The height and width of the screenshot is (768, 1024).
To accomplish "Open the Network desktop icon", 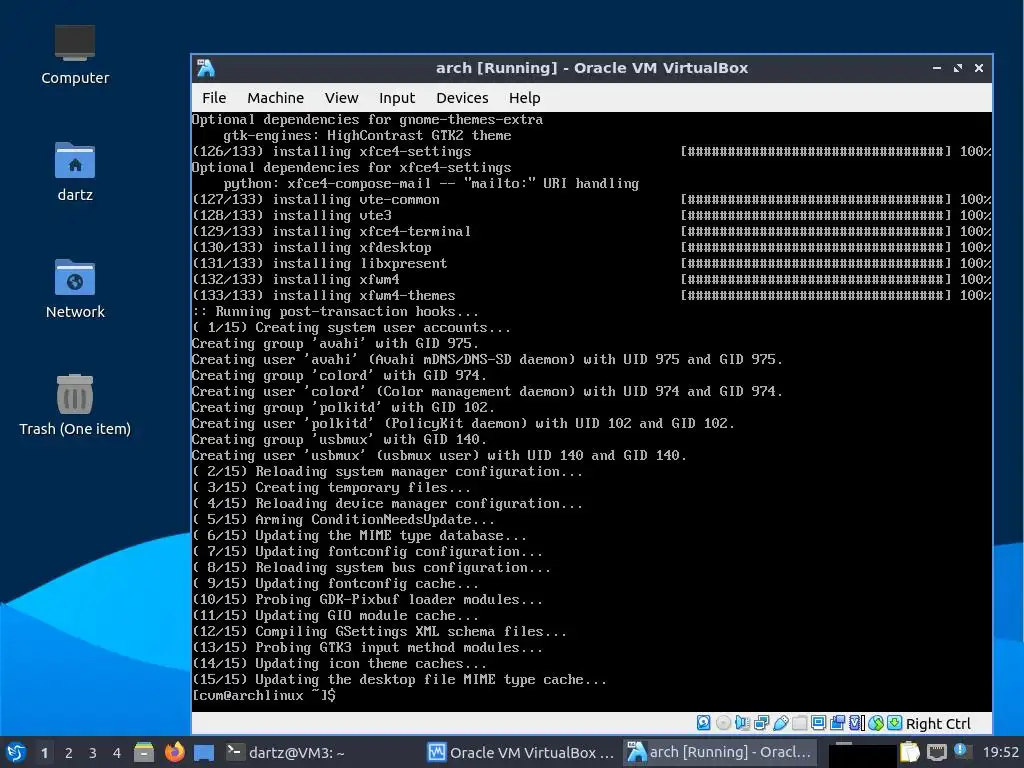I will tap(74, 289).
